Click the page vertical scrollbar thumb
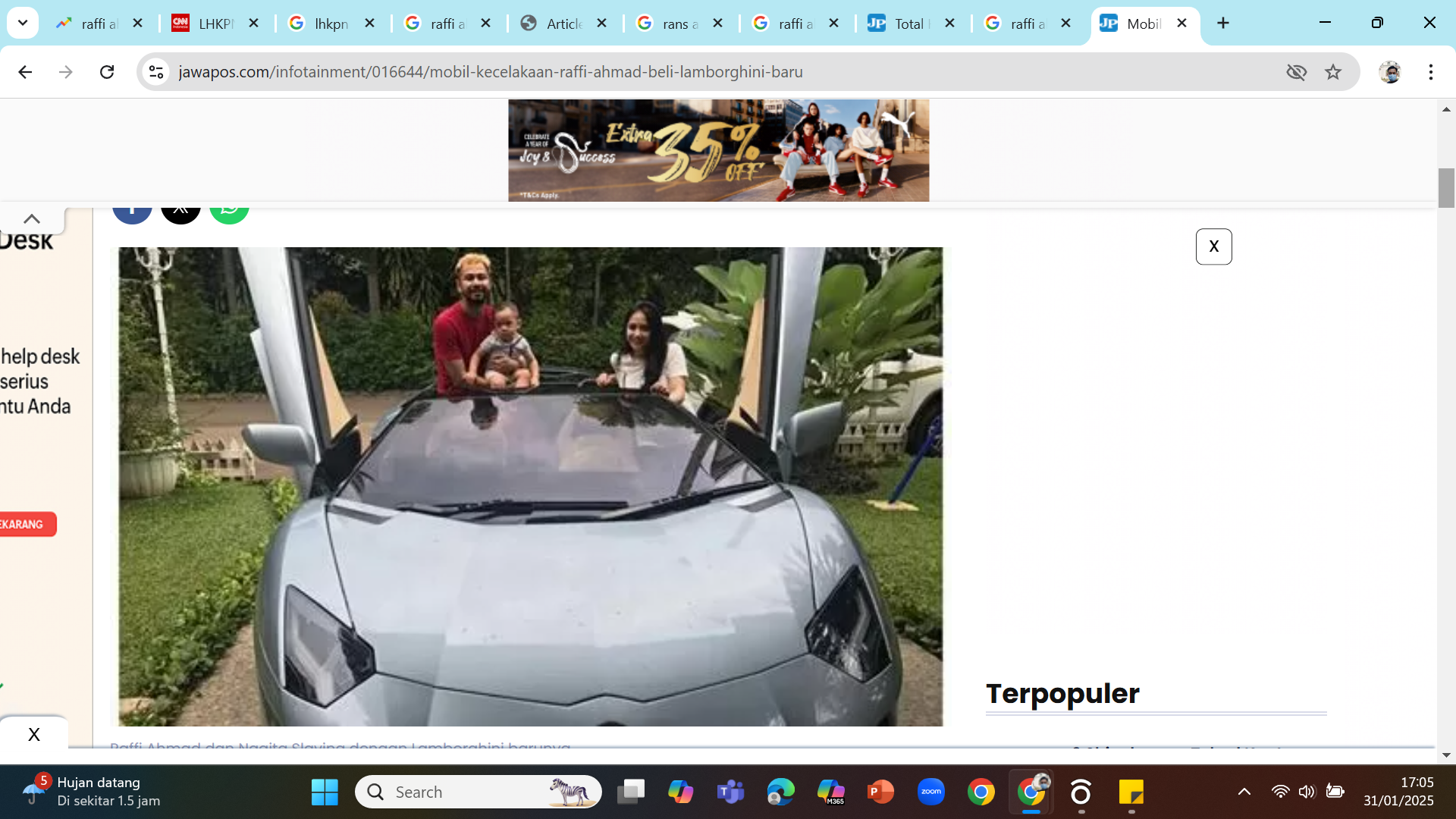Image resolution: width=1456 pixels, height=819 pixels. [1446, 188]
